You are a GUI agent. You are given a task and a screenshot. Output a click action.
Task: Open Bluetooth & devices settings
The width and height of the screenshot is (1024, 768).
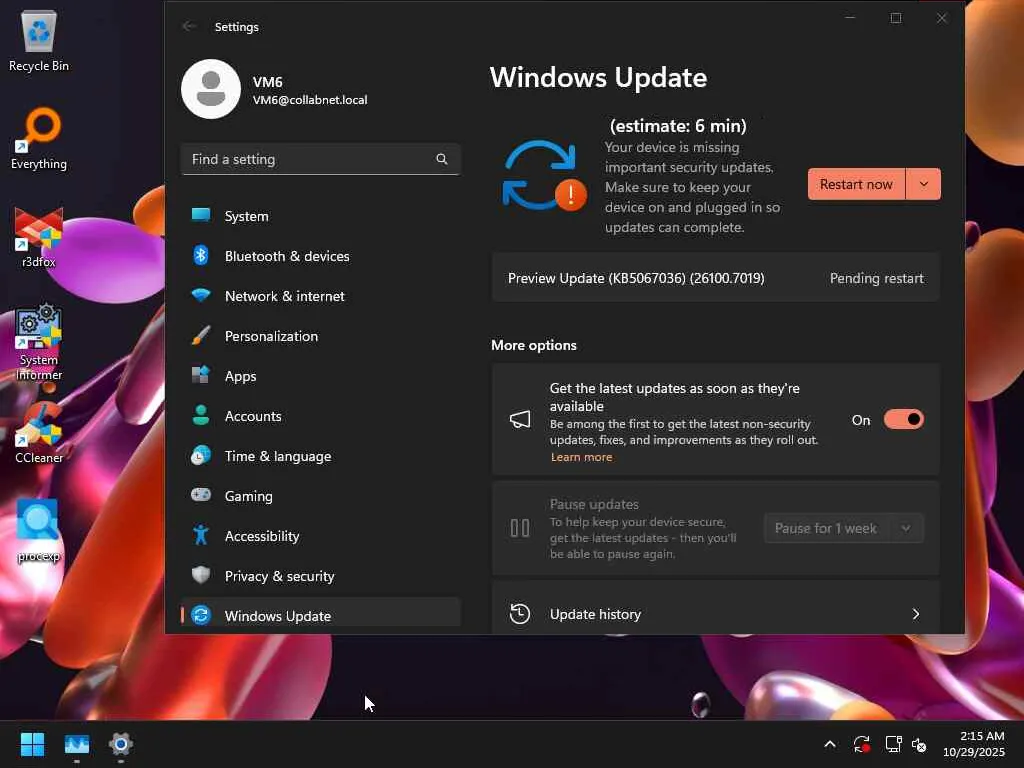click(321, 256)
